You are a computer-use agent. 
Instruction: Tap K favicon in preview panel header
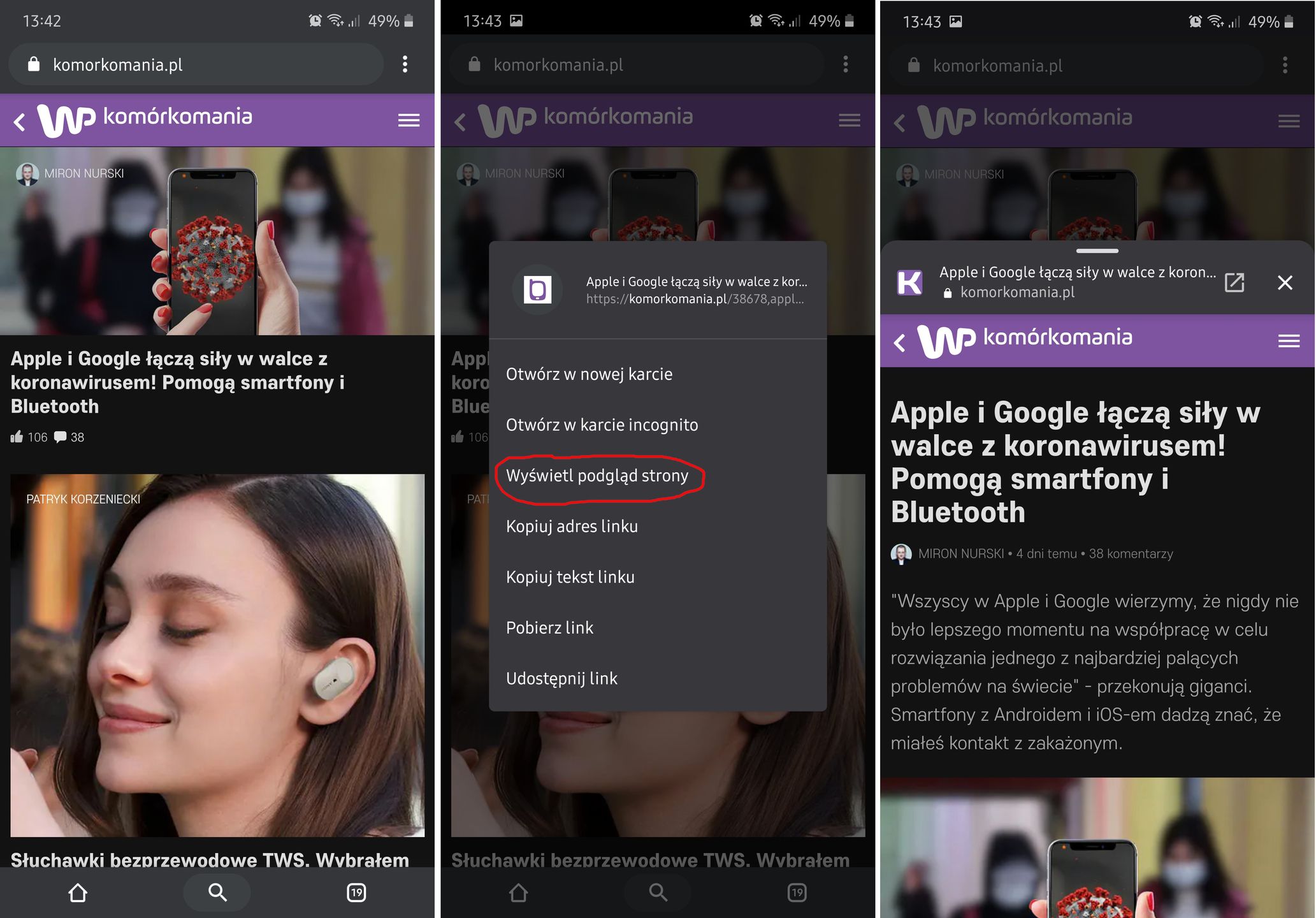(x=909, y=282)
